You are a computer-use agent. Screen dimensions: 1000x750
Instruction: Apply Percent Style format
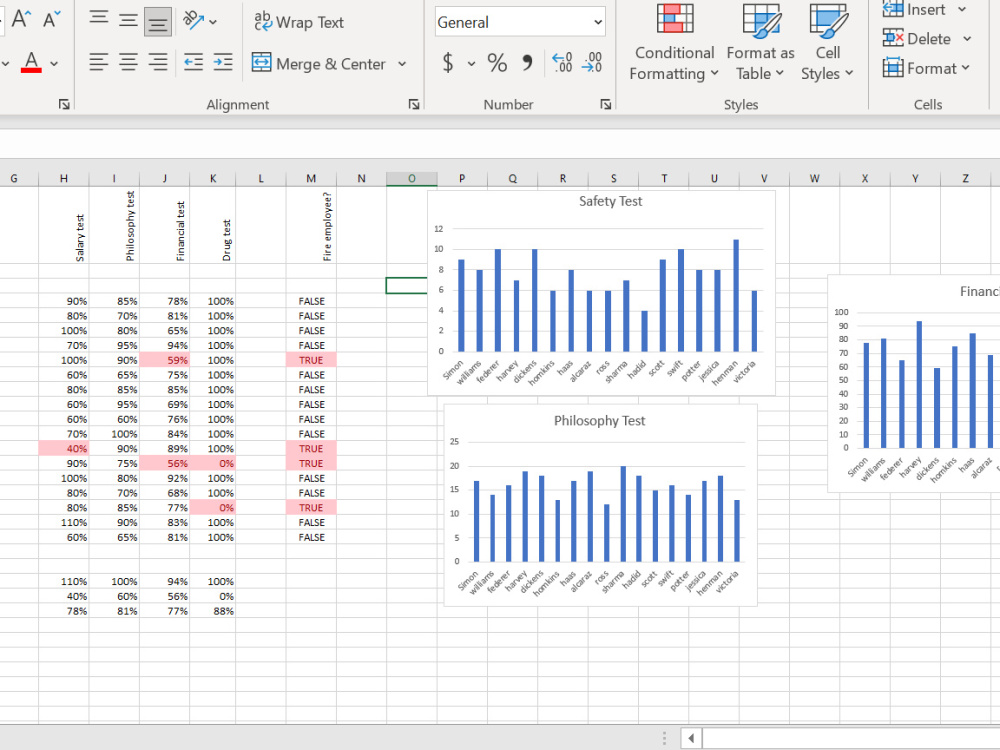coord(497,62)
